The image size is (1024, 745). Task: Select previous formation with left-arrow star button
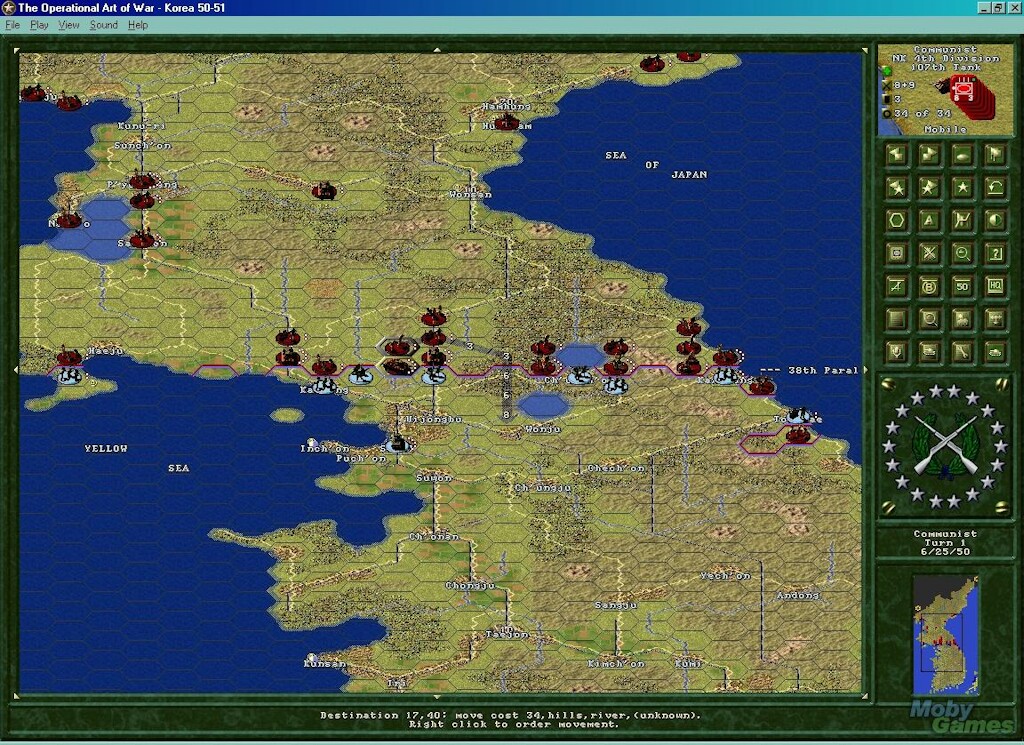pyautogui.click(x=897, y=188)
